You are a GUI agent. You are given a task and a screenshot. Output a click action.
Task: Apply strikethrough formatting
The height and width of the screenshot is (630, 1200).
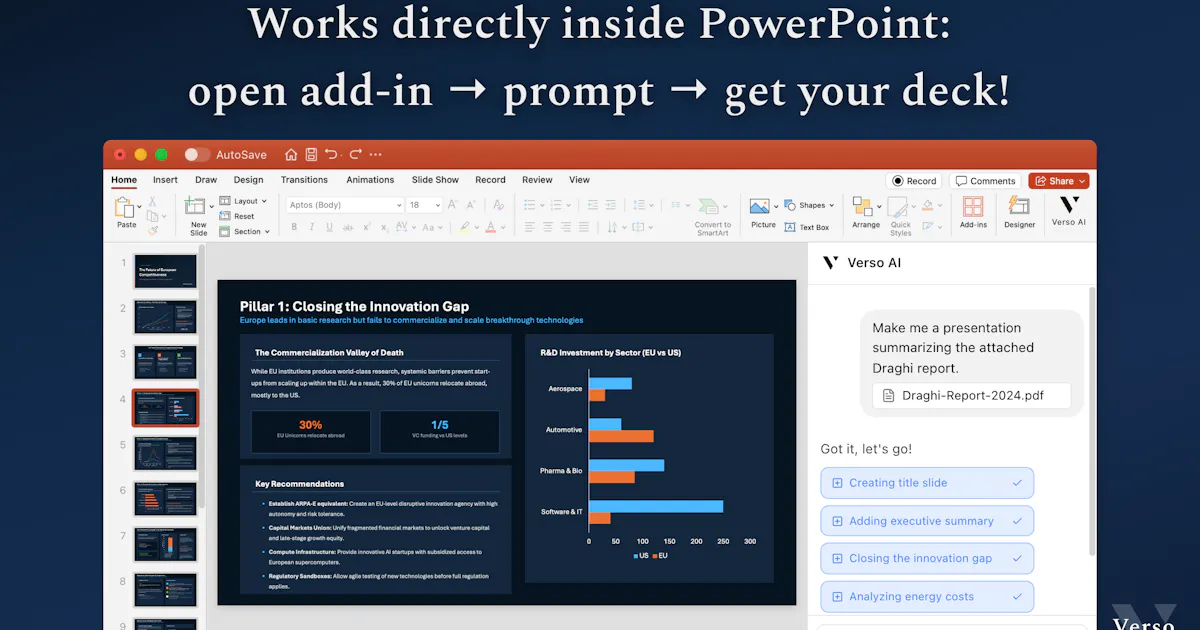click(347, 227)
